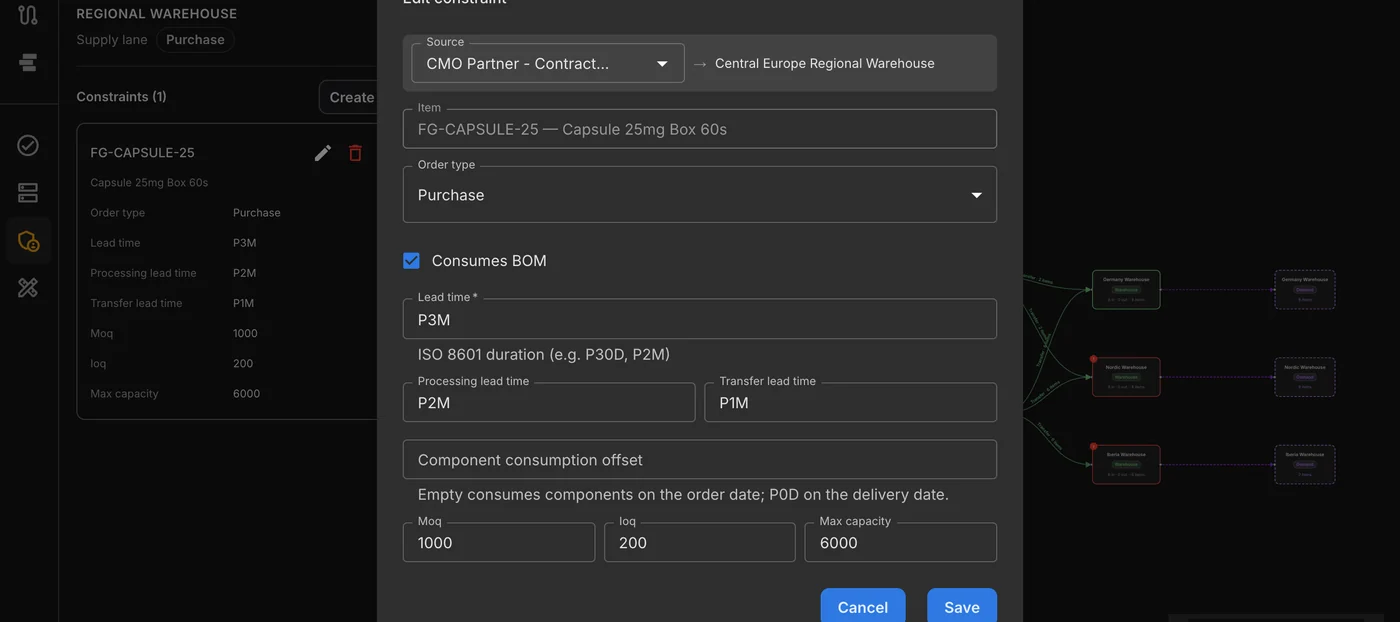Click the 200 Ioq value in card
Image resolution: width=1400 pixels, height=622 pixels.
tap(243, 364)
